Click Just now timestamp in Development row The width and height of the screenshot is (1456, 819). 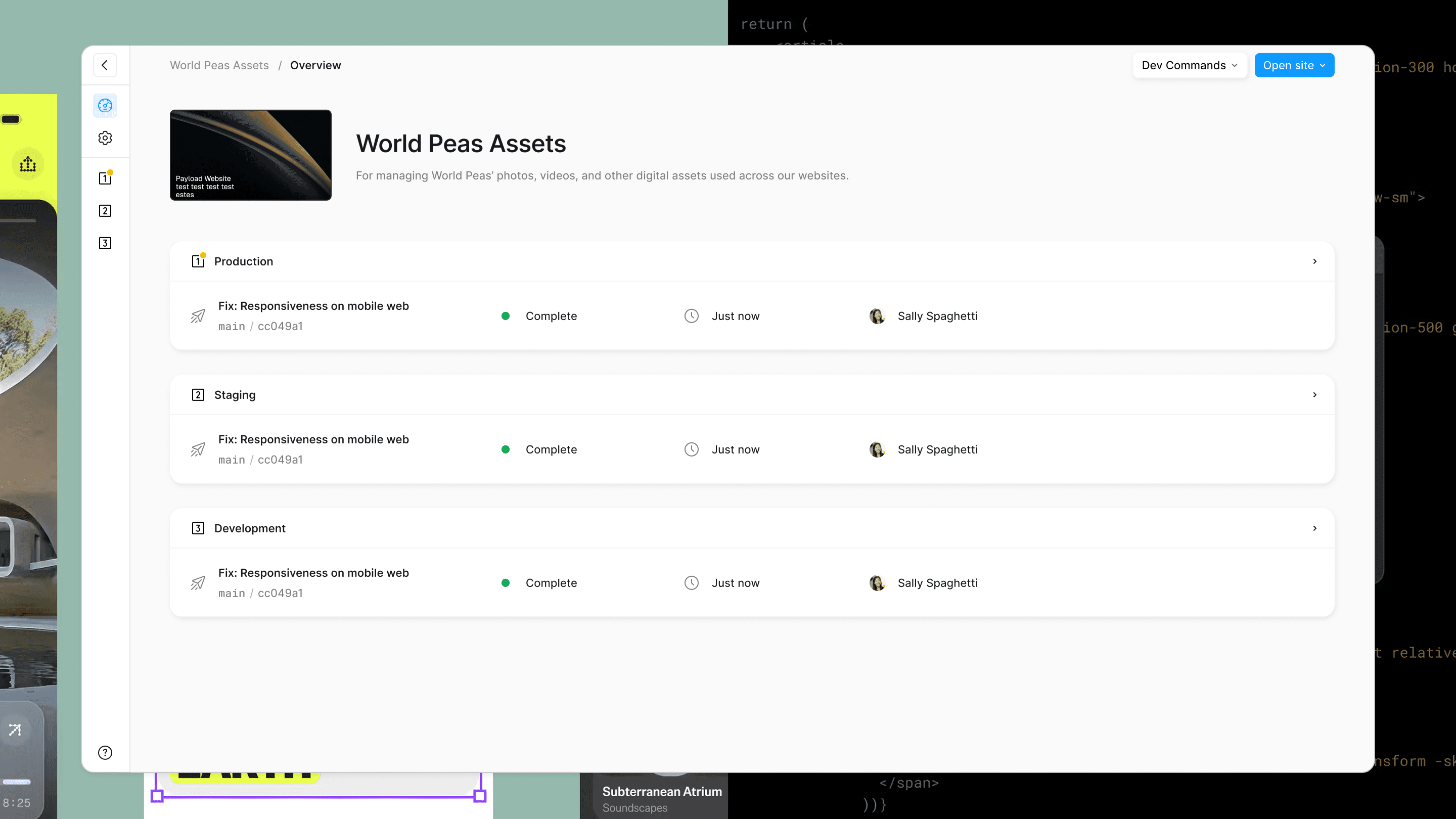point(736,583)
